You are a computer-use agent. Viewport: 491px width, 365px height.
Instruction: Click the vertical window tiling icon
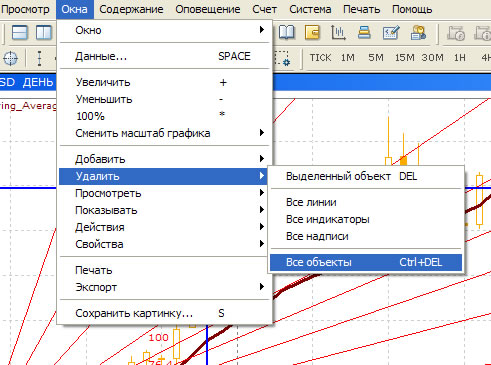click(x=44, y=33)
